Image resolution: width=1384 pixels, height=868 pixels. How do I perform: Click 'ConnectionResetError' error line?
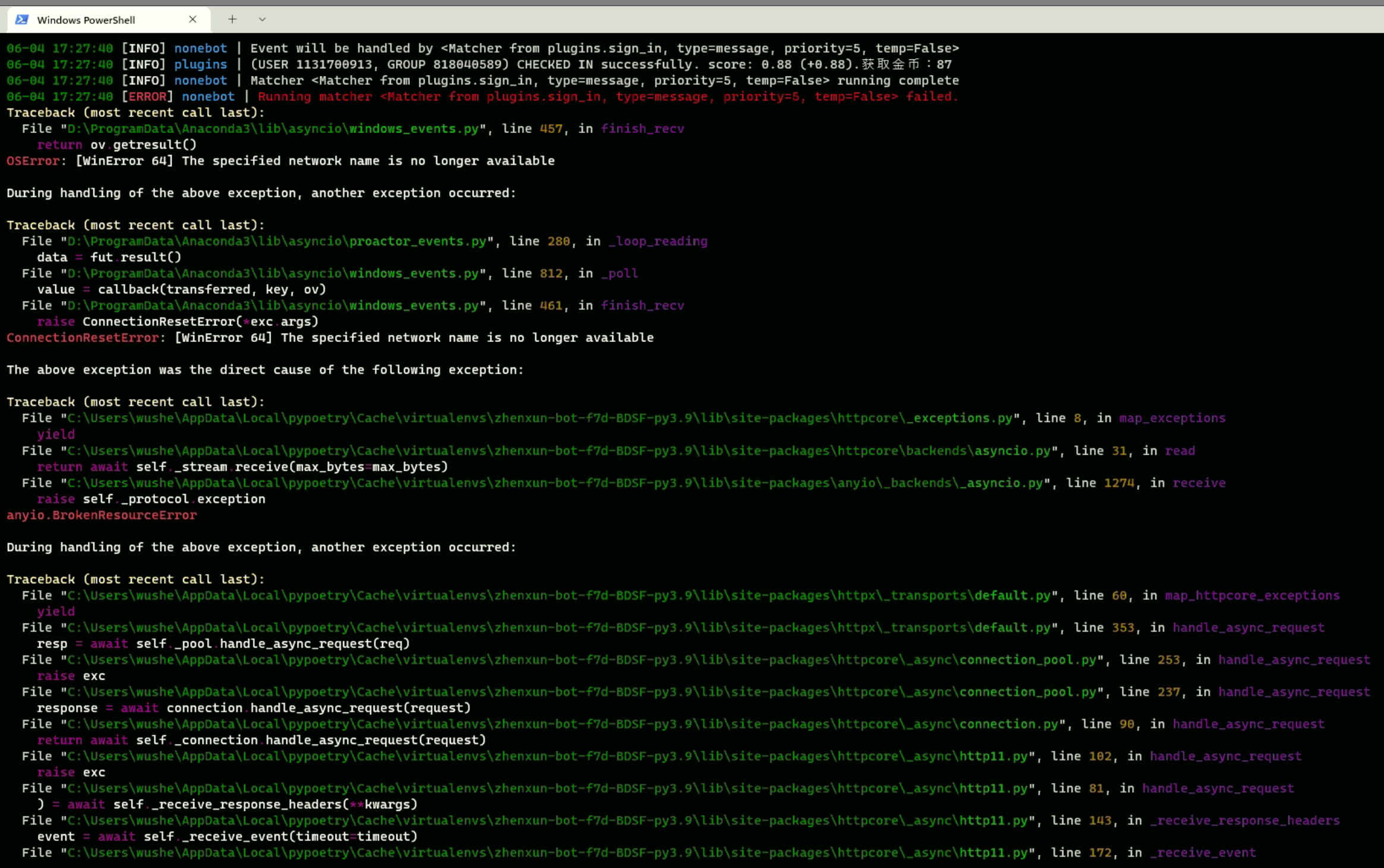point(330,338)
